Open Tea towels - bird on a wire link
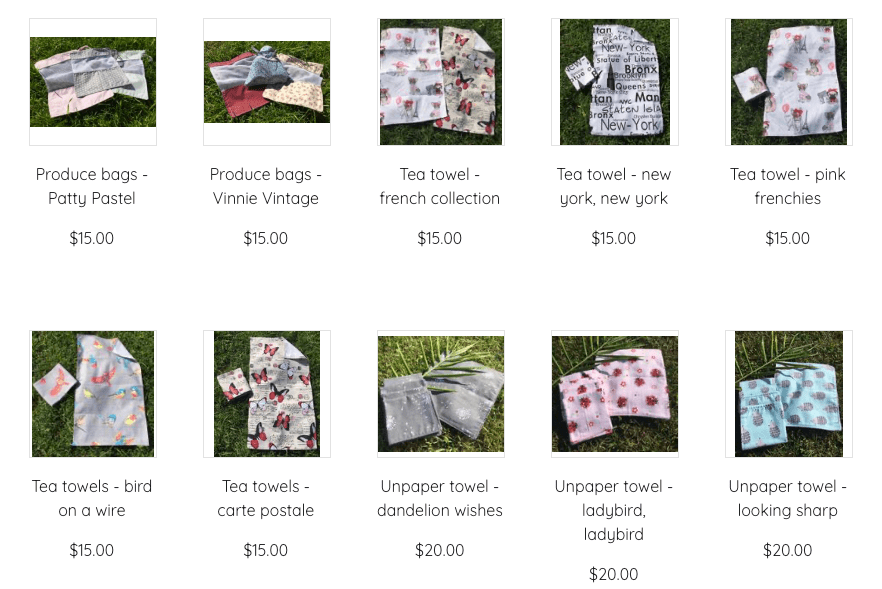882x589 pixels. click(x=92, y=498)
